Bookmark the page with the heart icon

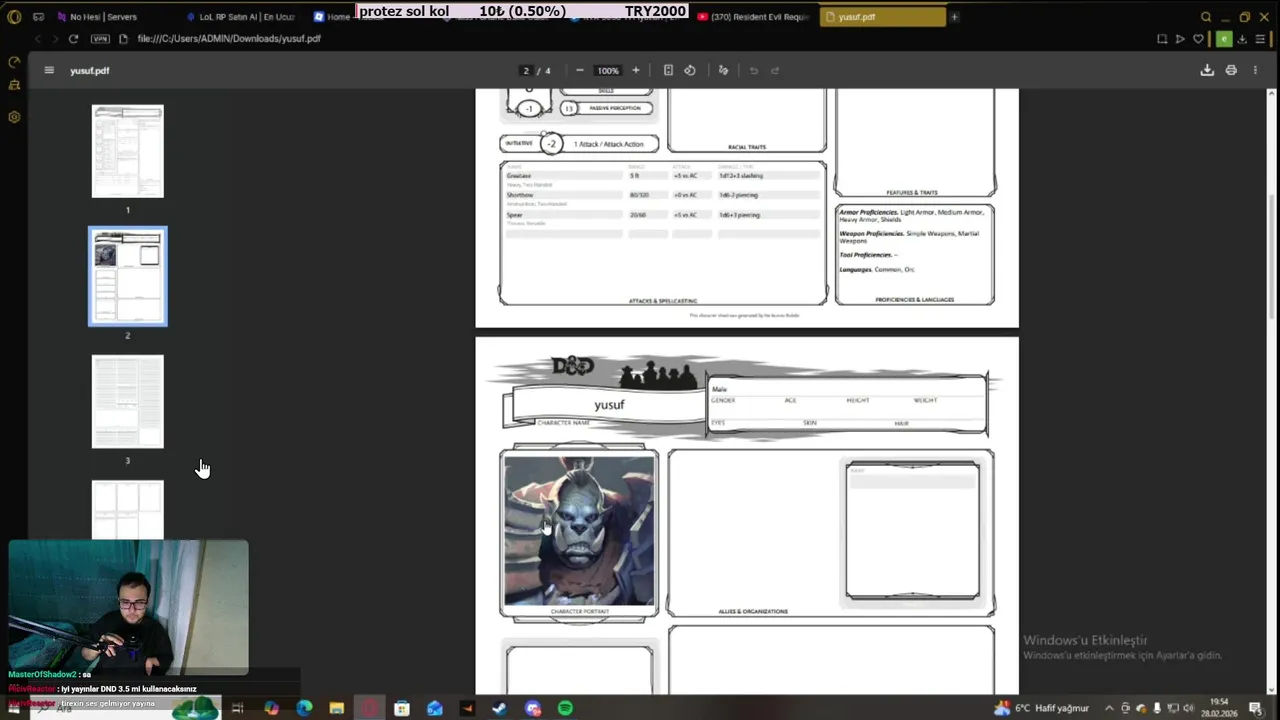[x=1198, y=39]
